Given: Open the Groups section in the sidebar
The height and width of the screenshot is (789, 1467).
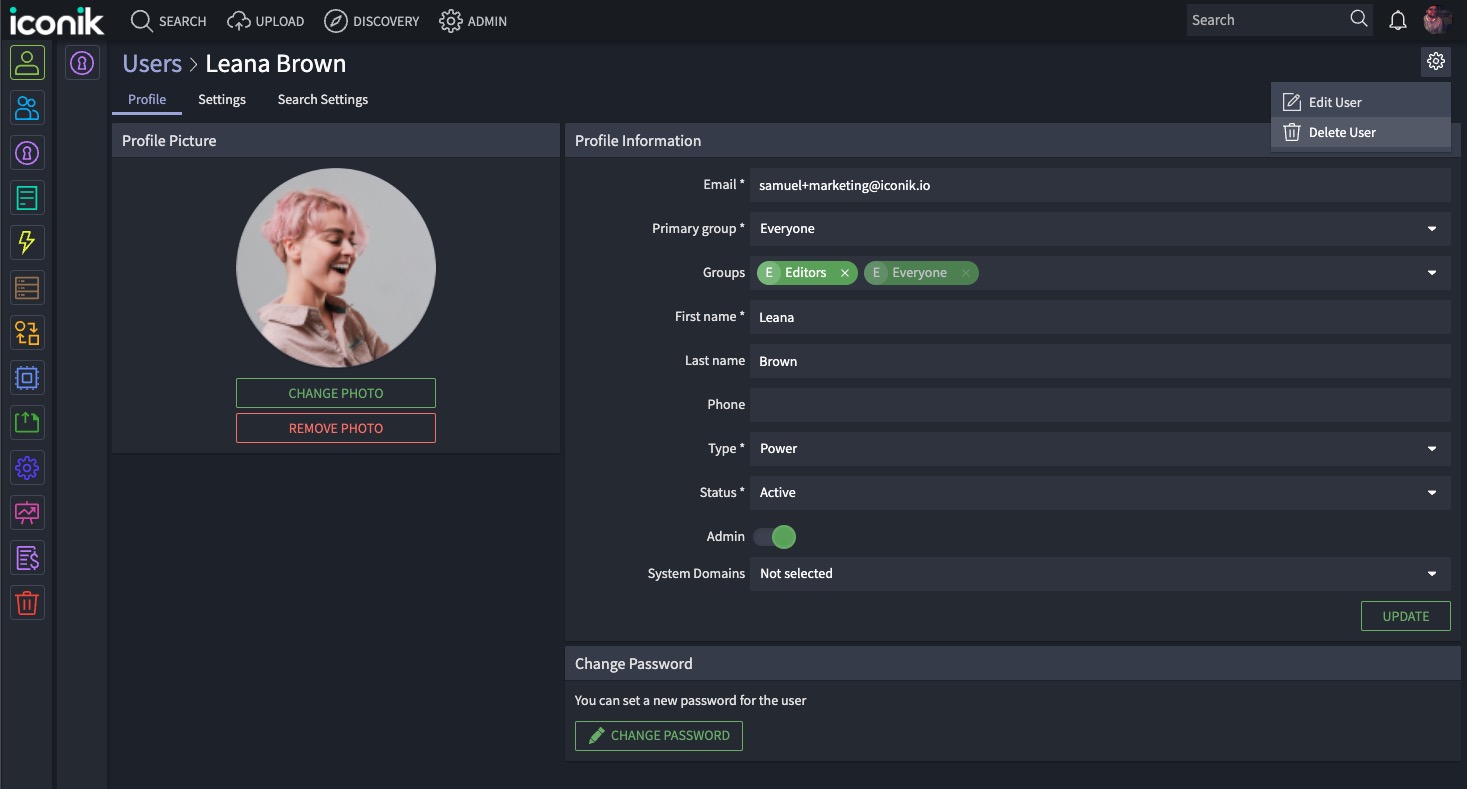Looking at the screenshot, I should 27,107.
